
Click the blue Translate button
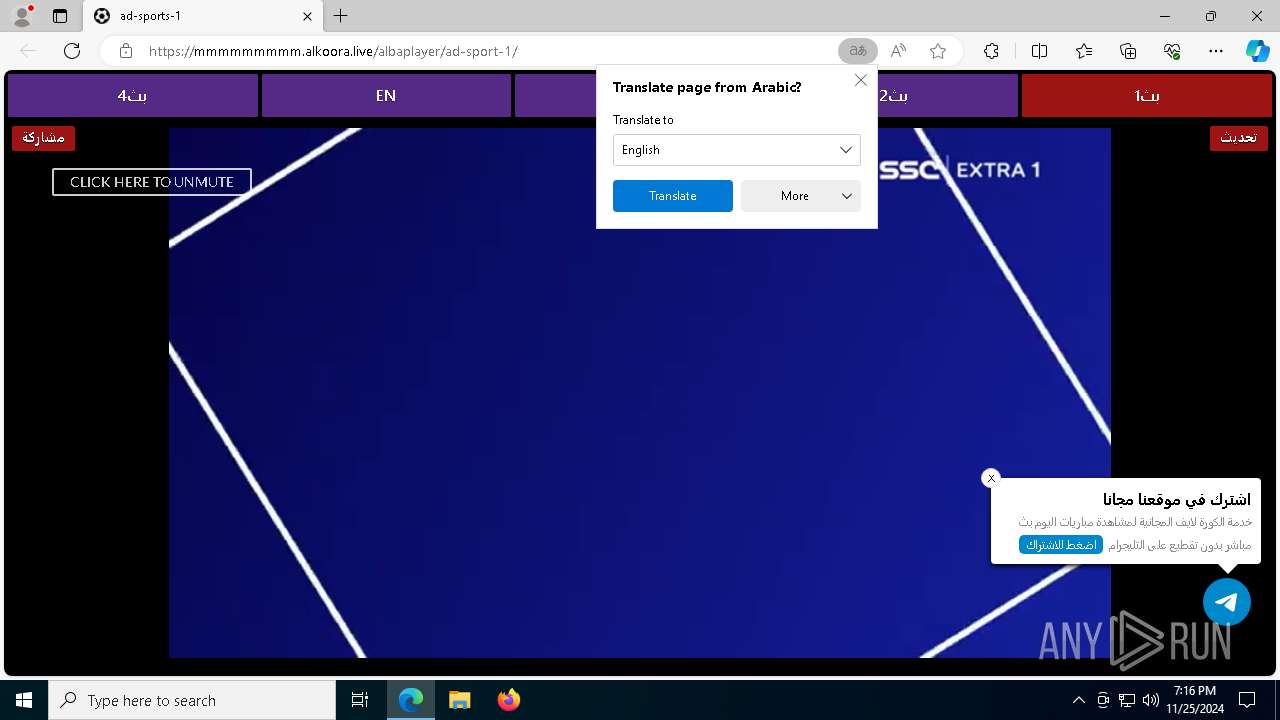point(673,196)
